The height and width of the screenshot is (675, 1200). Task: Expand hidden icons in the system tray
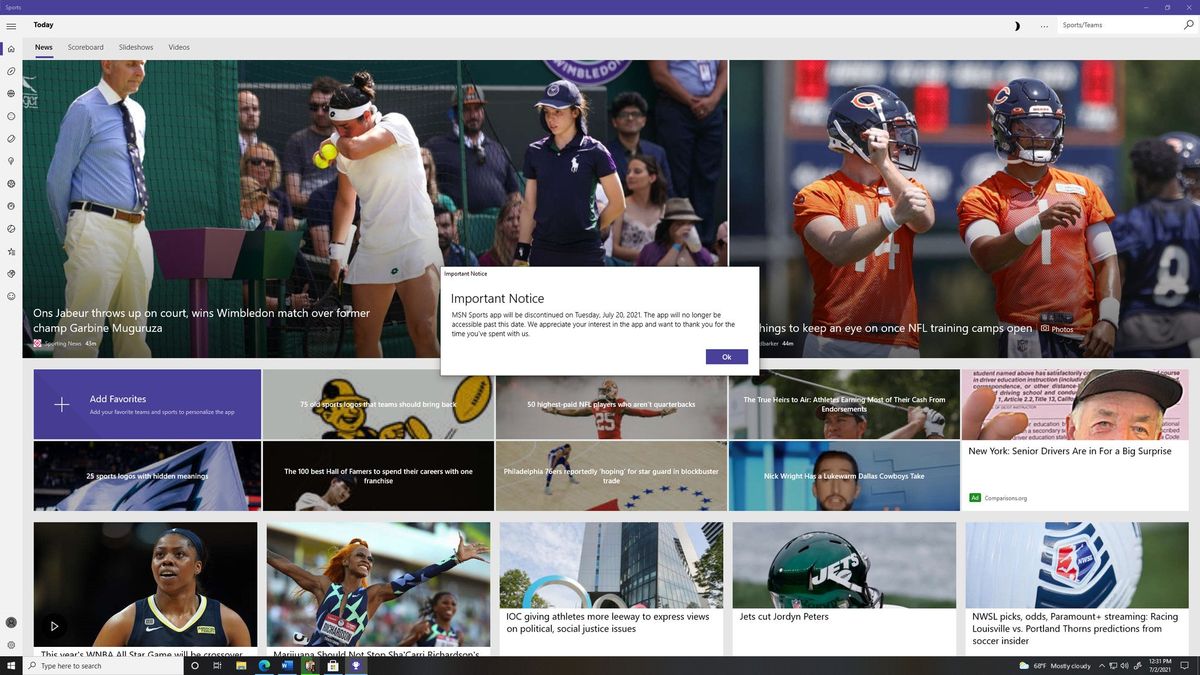pyautogui.click(x=1101, y=665)
